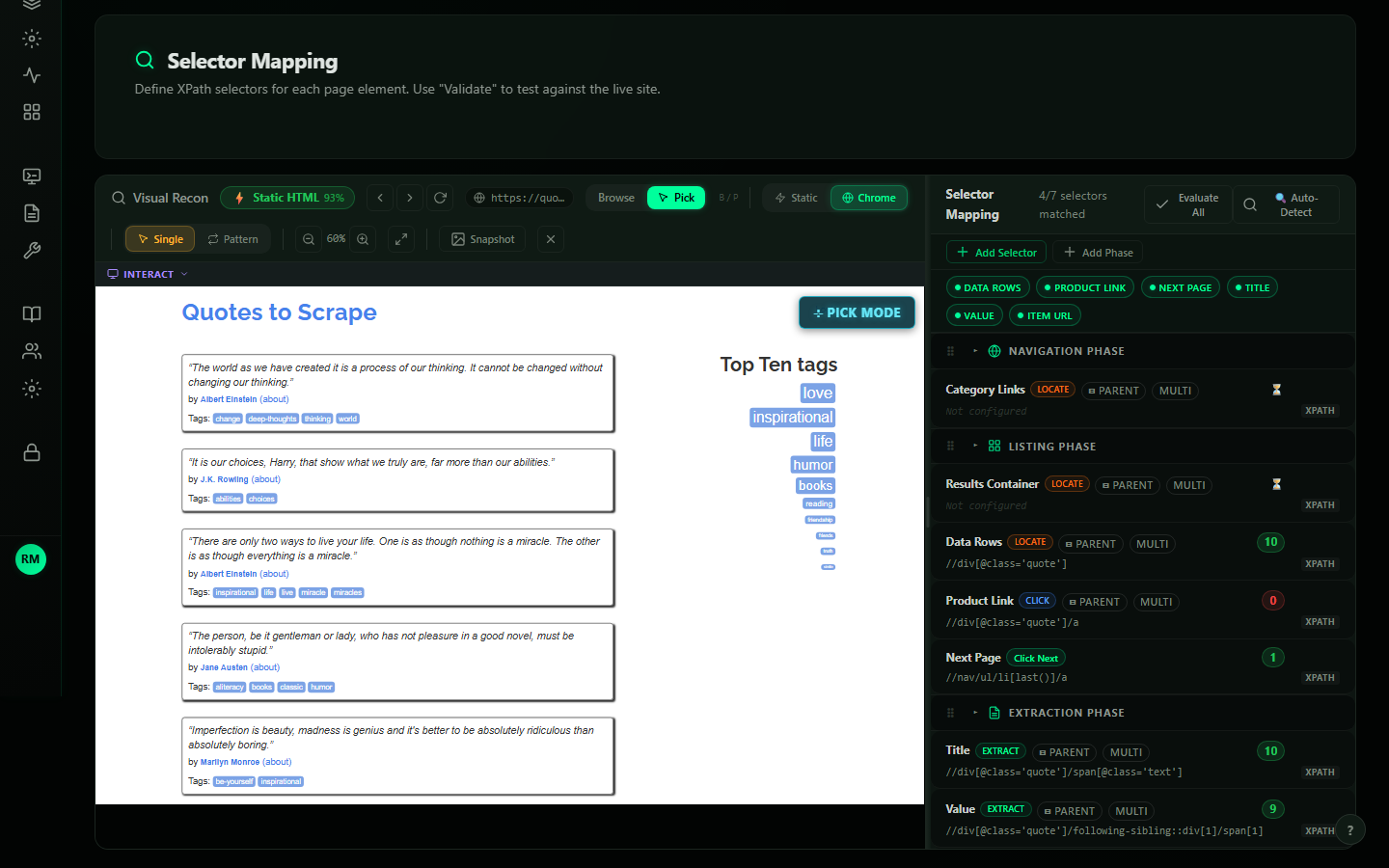Collapse the Extraction Phase section
This screenshot has height=868, width=1389.
point(975,713)
